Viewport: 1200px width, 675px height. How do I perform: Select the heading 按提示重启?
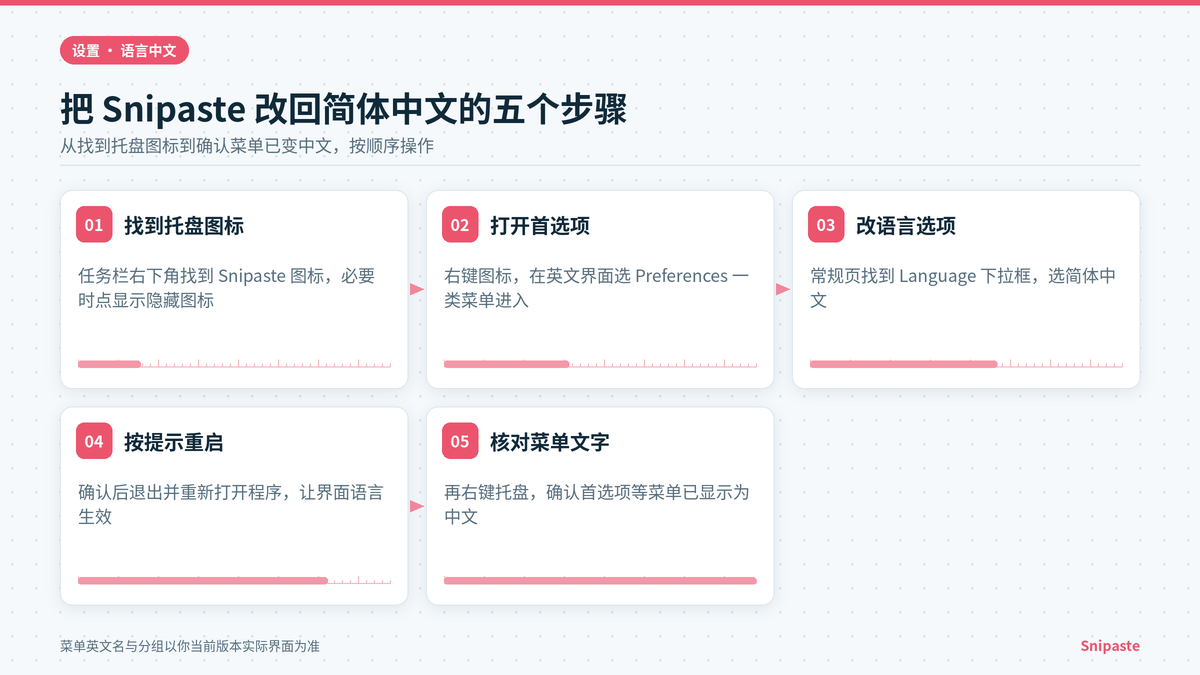click(174, 442)
